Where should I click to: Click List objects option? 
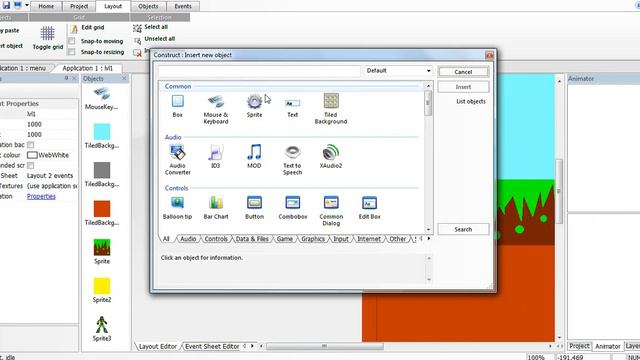[471, 101]
